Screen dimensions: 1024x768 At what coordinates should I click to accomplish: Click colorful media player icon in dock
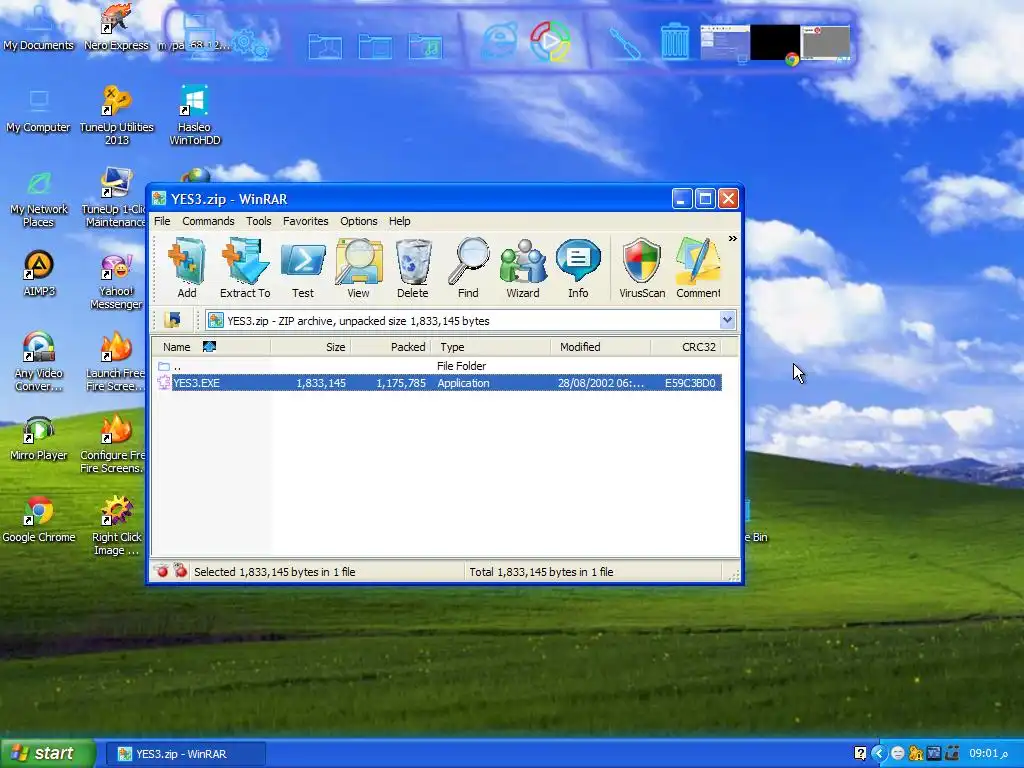[550, 41]
